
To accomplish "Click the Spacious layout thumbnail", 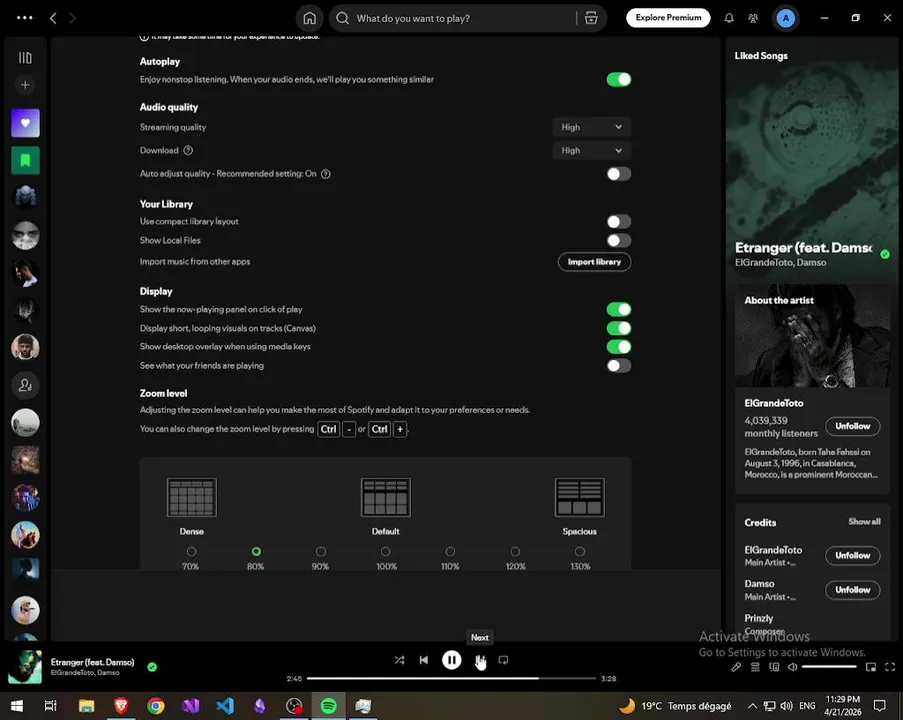I will coord(580,498).
